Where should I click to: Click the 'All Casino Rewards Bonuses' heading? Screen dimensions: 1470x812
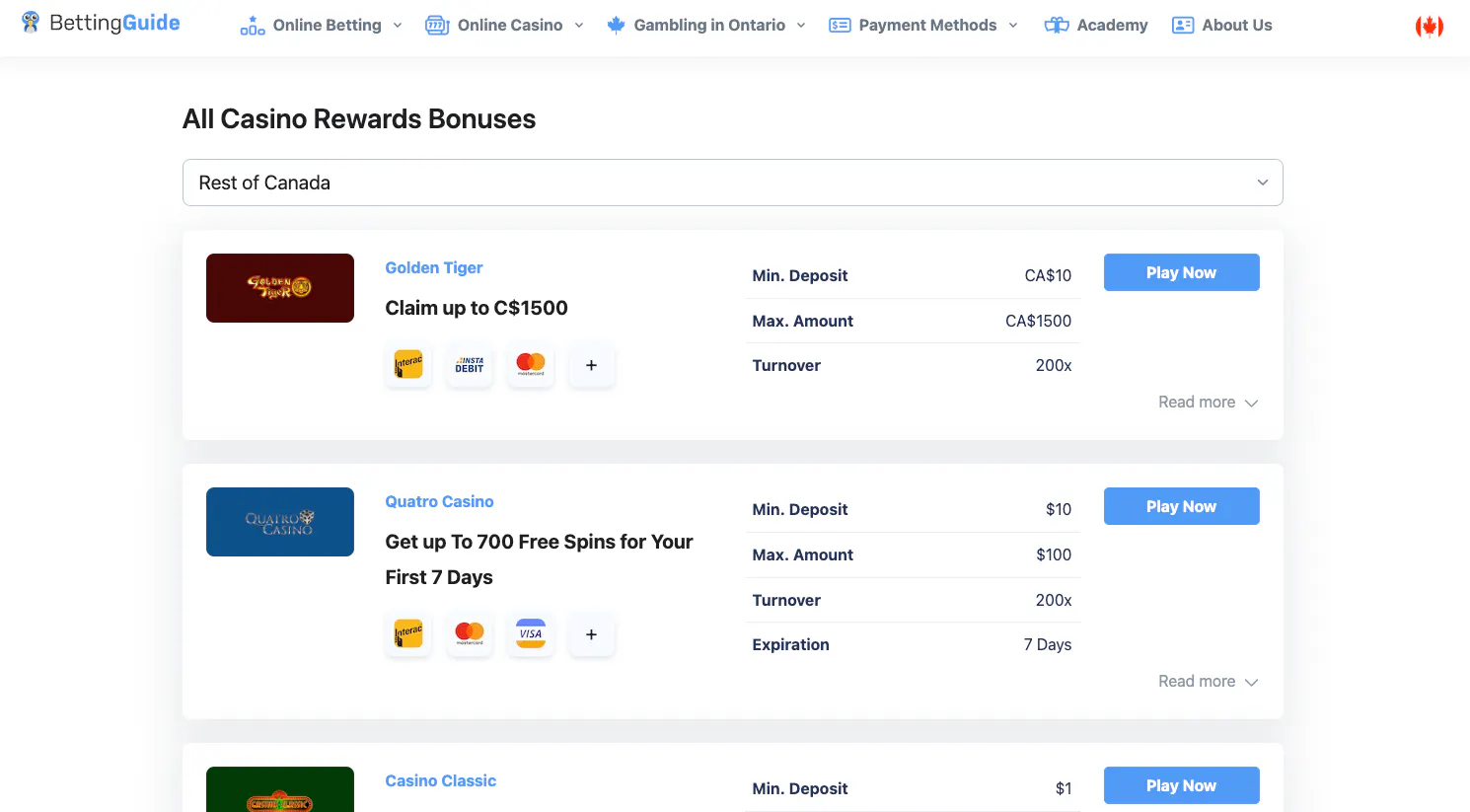point(359,119)
